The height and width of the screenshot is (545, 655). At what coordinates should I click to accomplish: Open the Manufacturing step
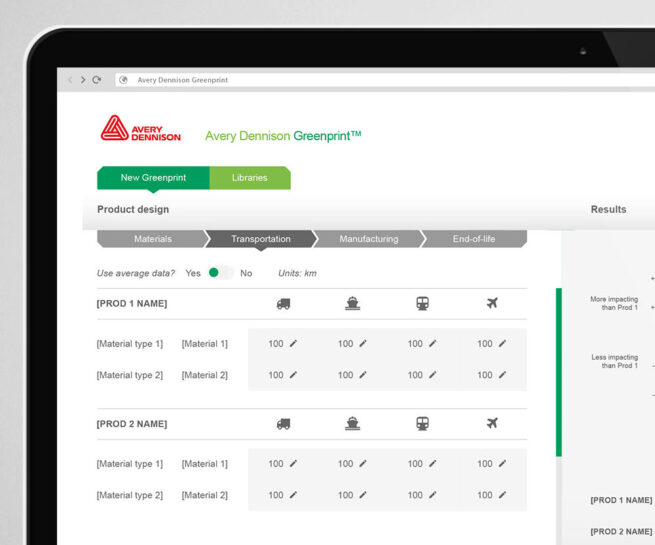[x=368, y=239]
